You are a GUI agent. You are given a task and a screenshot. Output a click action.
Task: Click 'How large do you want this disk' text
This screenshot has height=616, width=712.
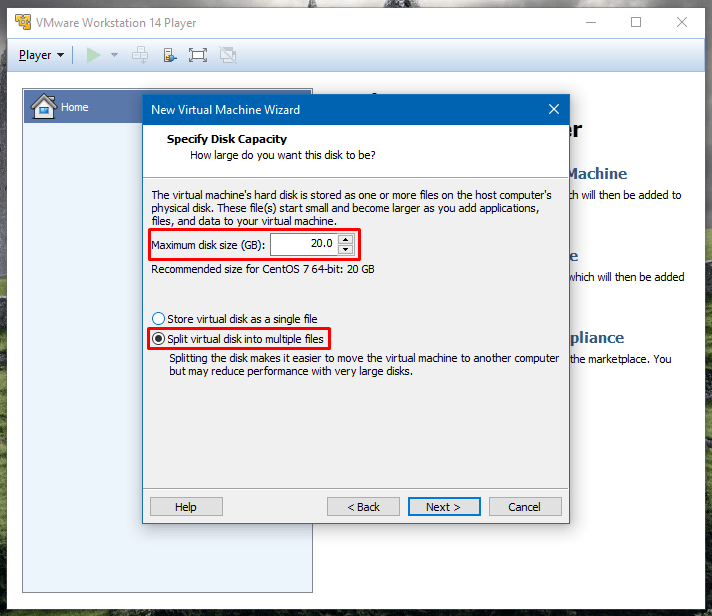[x=282, y=155]
